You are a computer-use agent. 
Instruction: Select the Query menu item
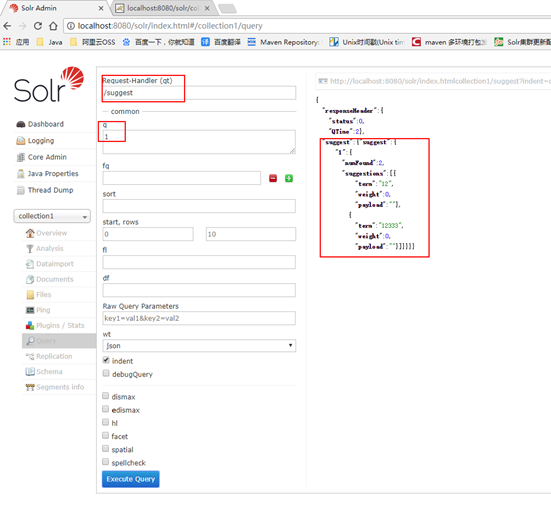coord(59,341)
